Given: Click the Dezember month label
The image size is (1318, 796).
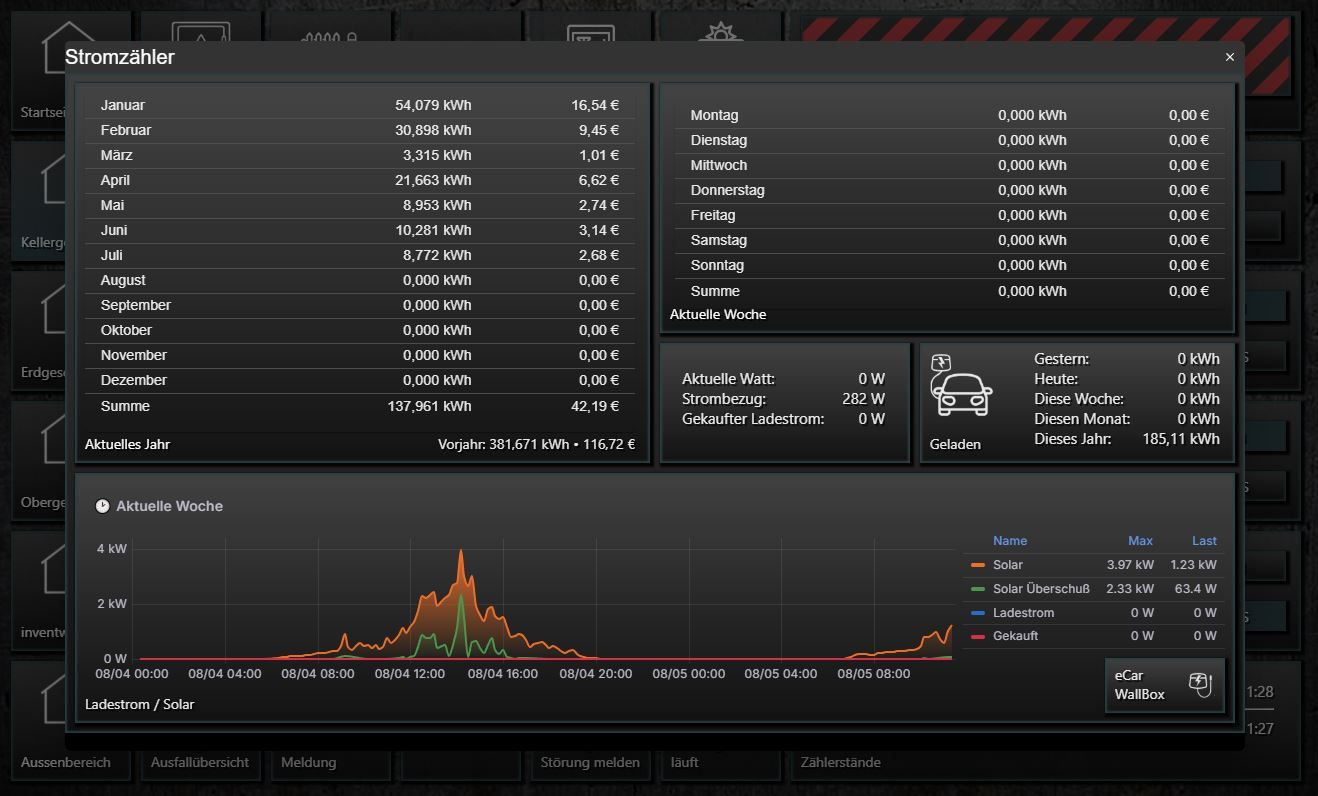Looking at the screenshot, I should (134, 380).
